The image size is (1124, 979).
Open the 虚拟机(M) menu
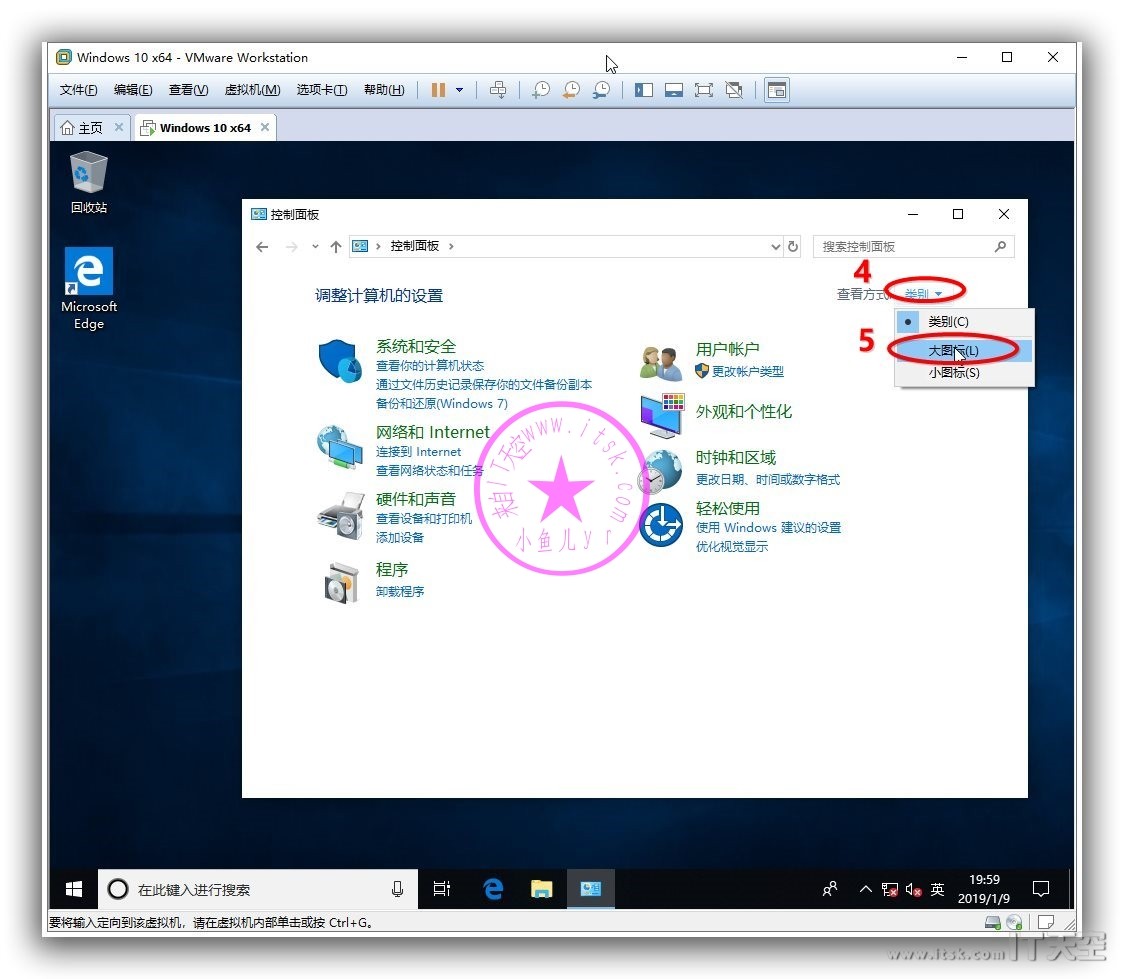[x=252, y=90]
